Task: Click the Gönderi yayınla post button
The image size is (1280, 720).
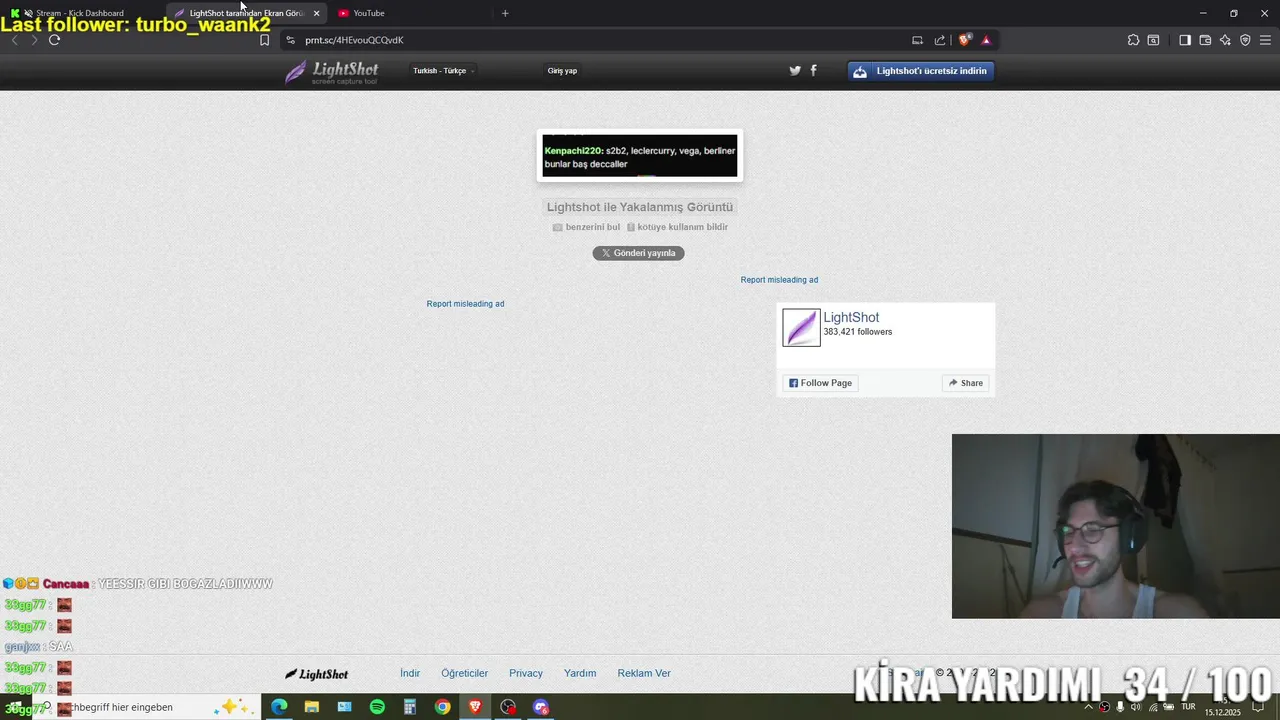Action: point(638,253)
